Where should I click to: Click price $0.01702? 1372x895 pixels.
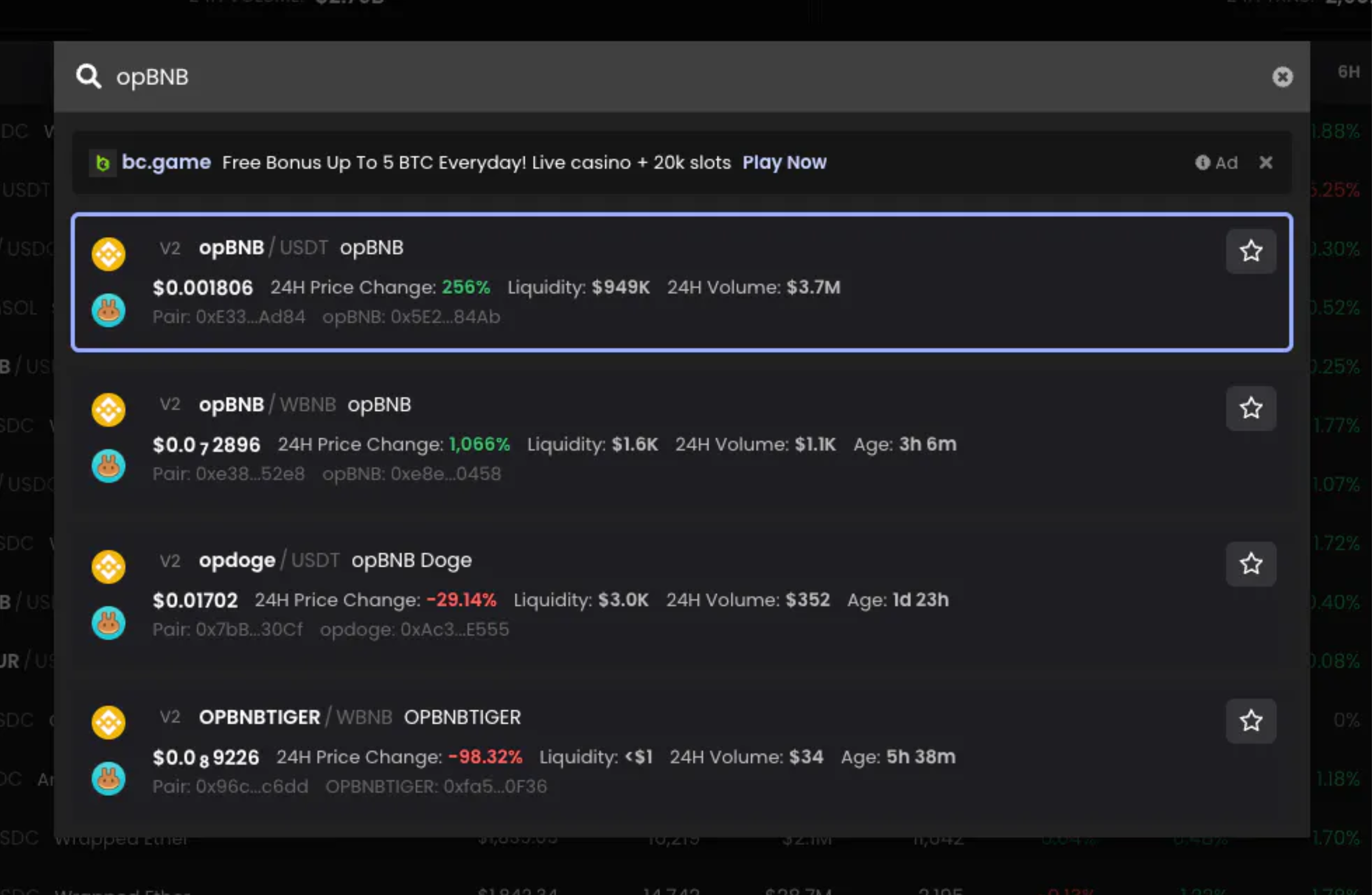[195, 600]
